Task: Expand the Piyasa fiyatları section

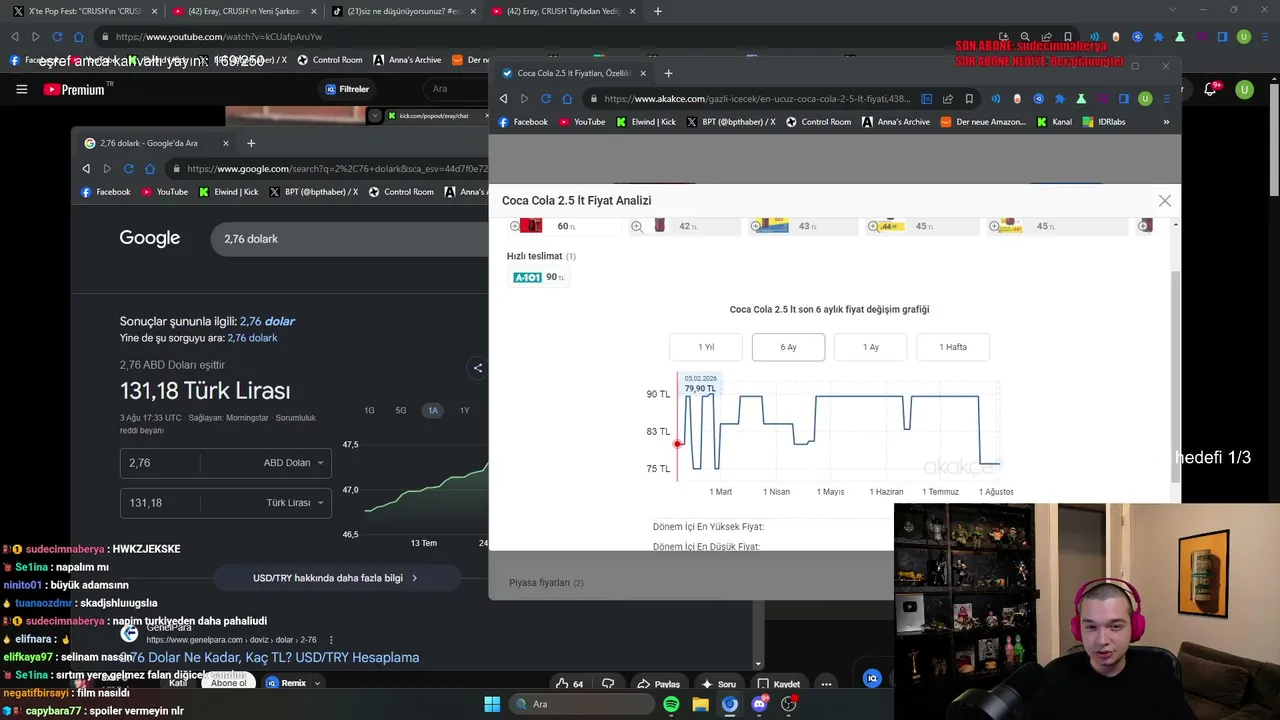Action: [x=546, y=583]
